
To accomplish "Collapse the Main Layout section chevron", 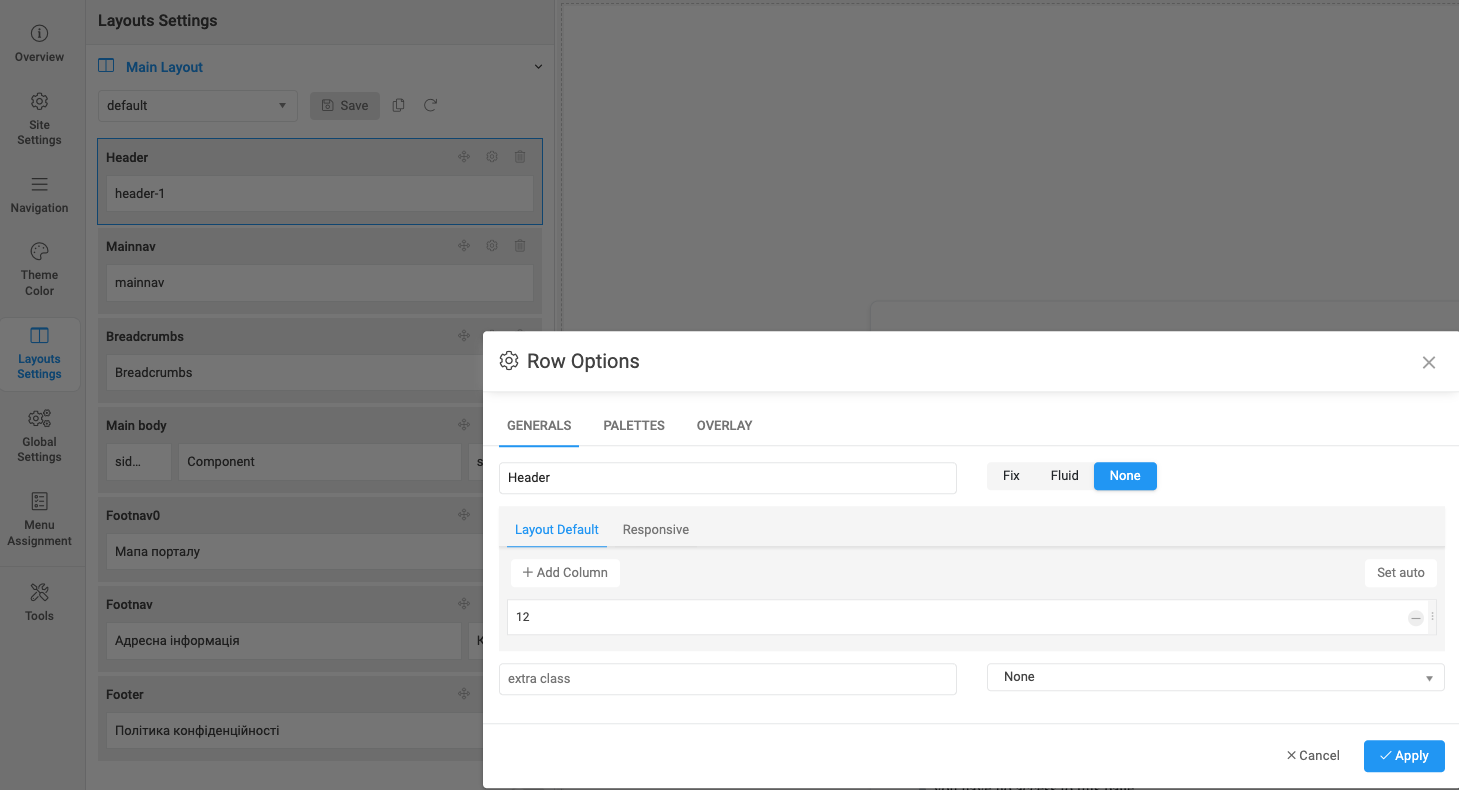I will click(538, 67).
